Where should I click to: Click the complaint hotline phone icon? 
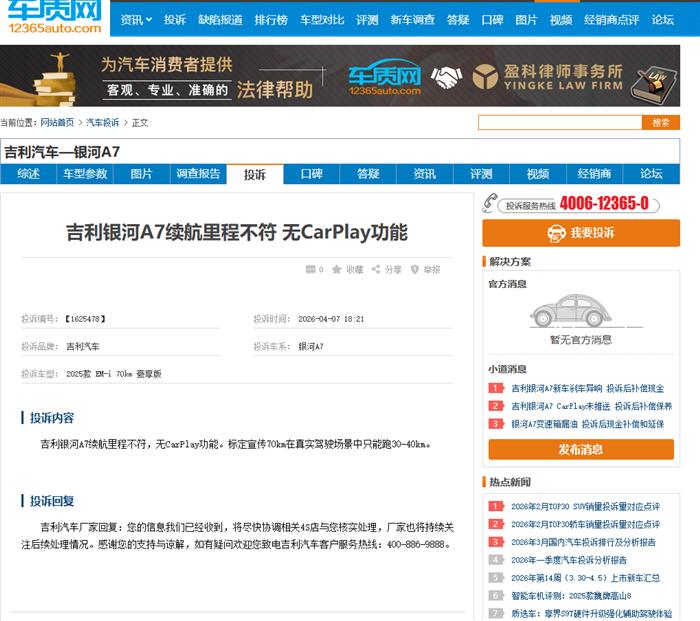click(x=490, y=204)
